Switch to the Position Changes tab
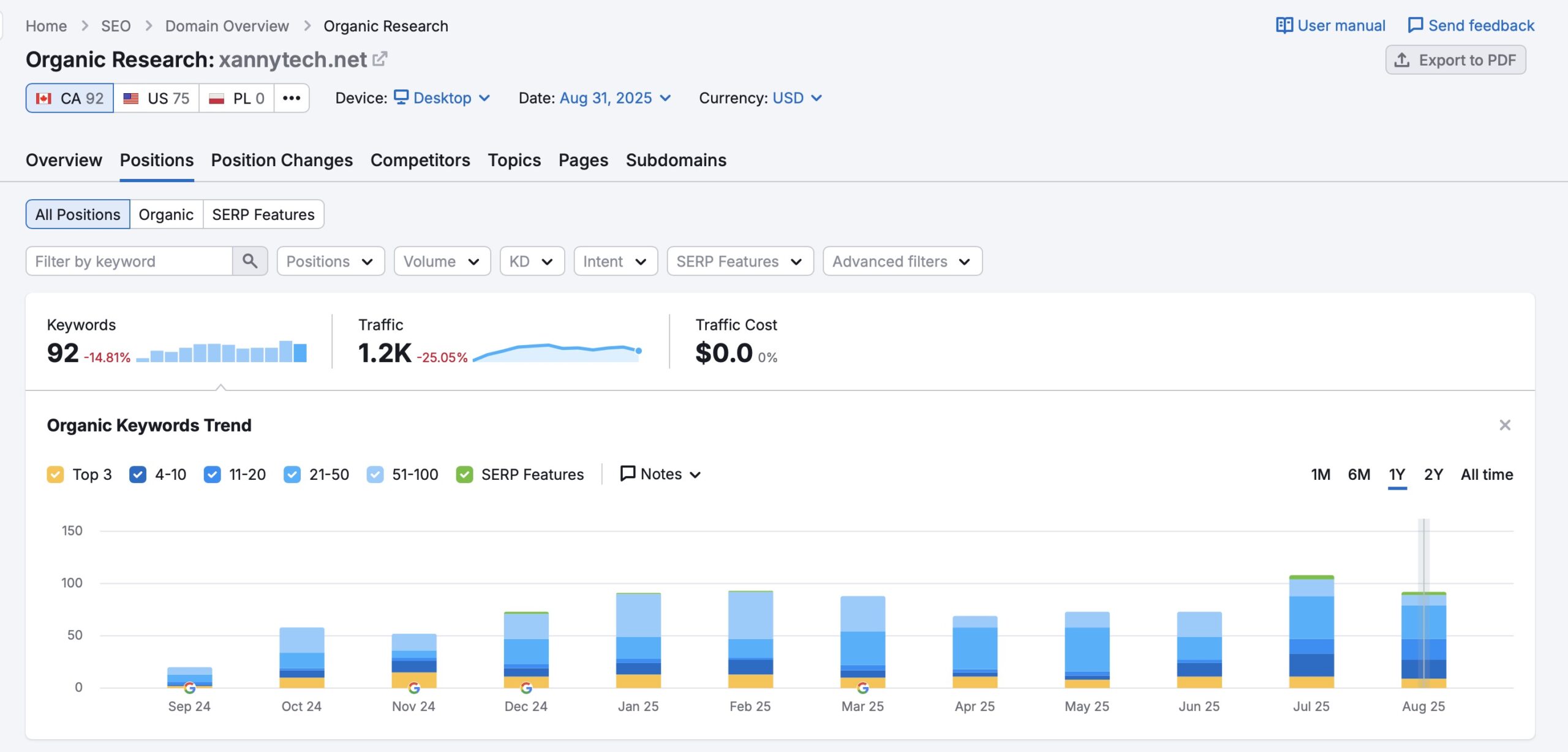The width and height of the screenshot is (1568, 752). click(x=282, y=160)
